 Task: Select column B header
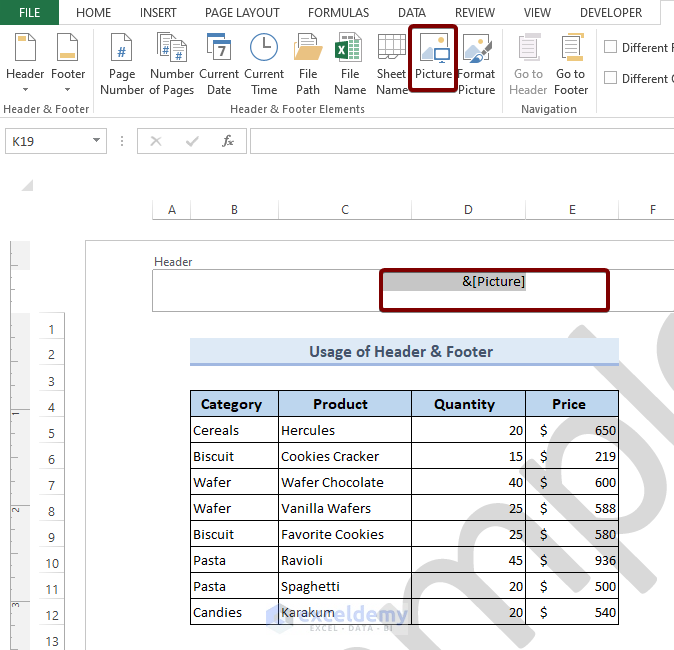click(234, 210)
